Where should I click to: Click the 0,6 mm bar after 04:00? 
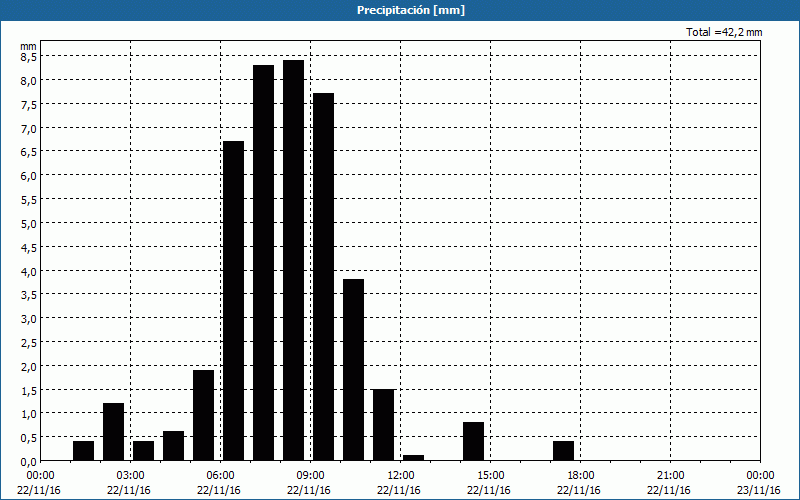[x=173, y=446]
